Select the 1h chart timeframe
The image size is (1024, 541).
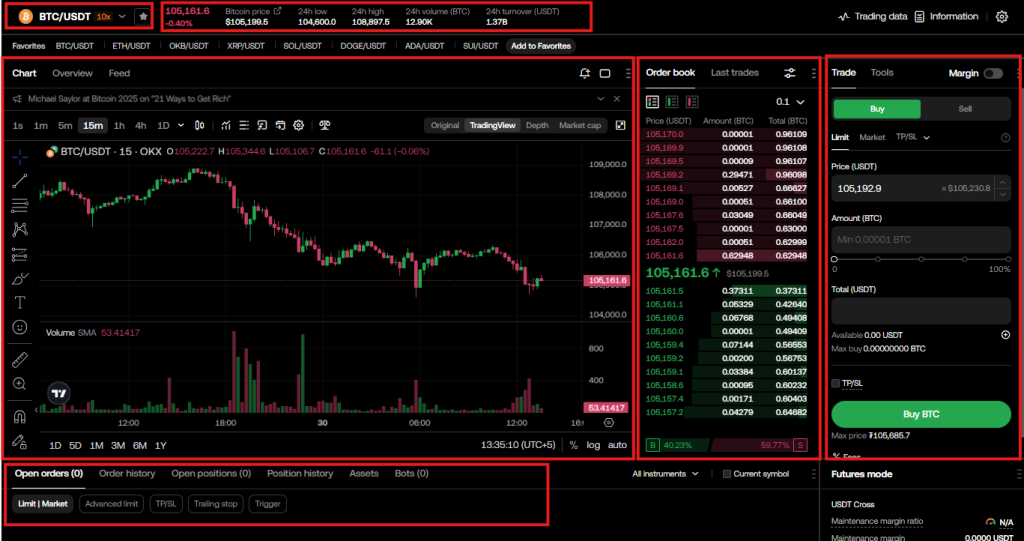(x=120, y=125)
